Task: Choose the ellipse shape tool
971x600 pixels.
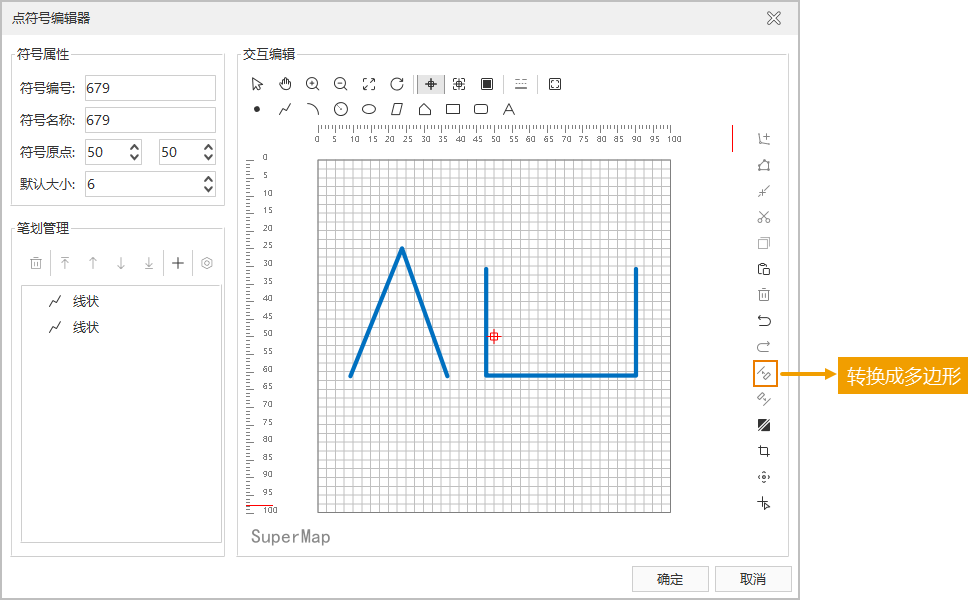Action: [x=369, y=109]
